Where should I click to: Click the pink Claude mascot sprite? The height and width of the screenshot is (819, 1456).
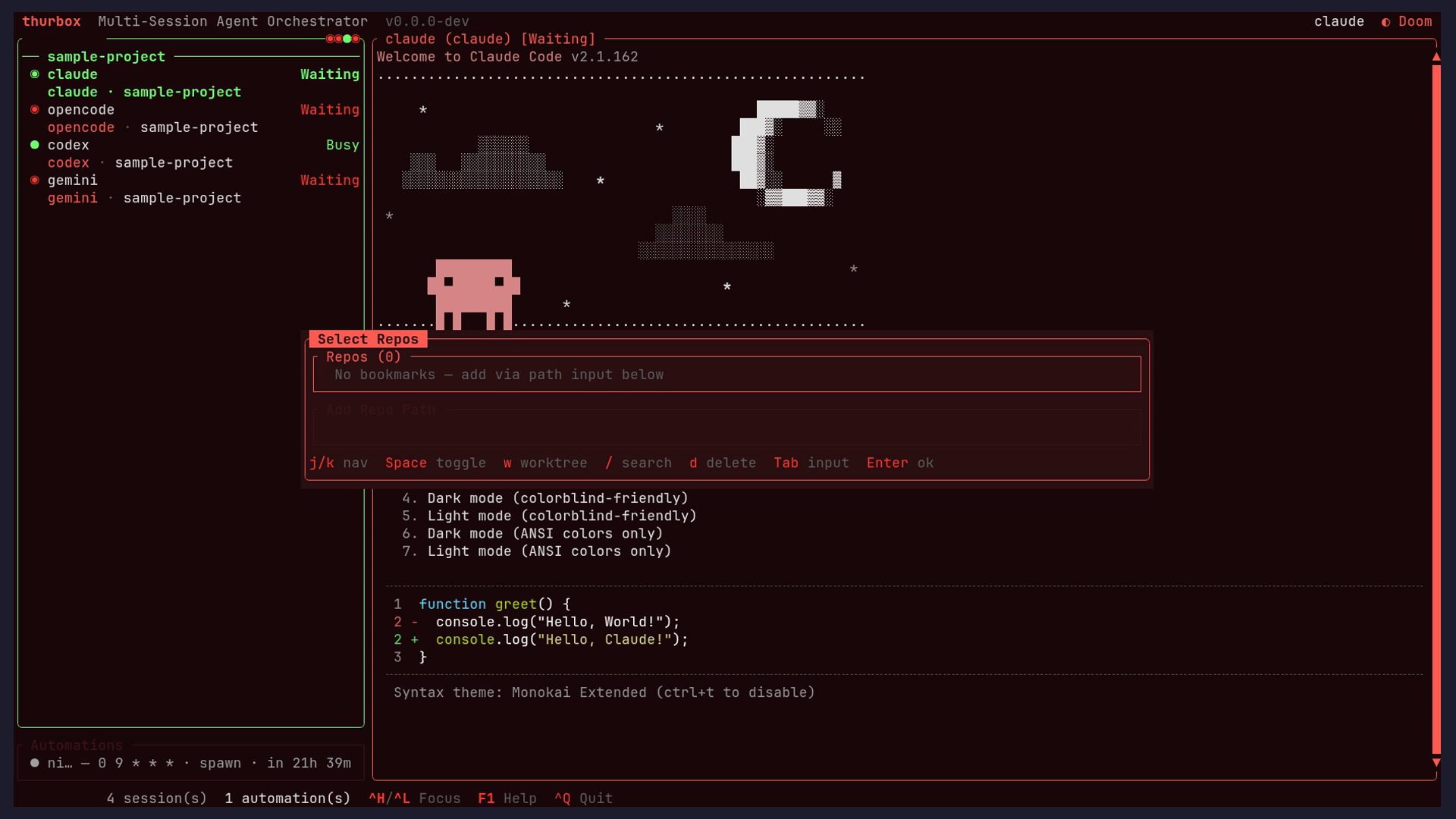point(474,294)
